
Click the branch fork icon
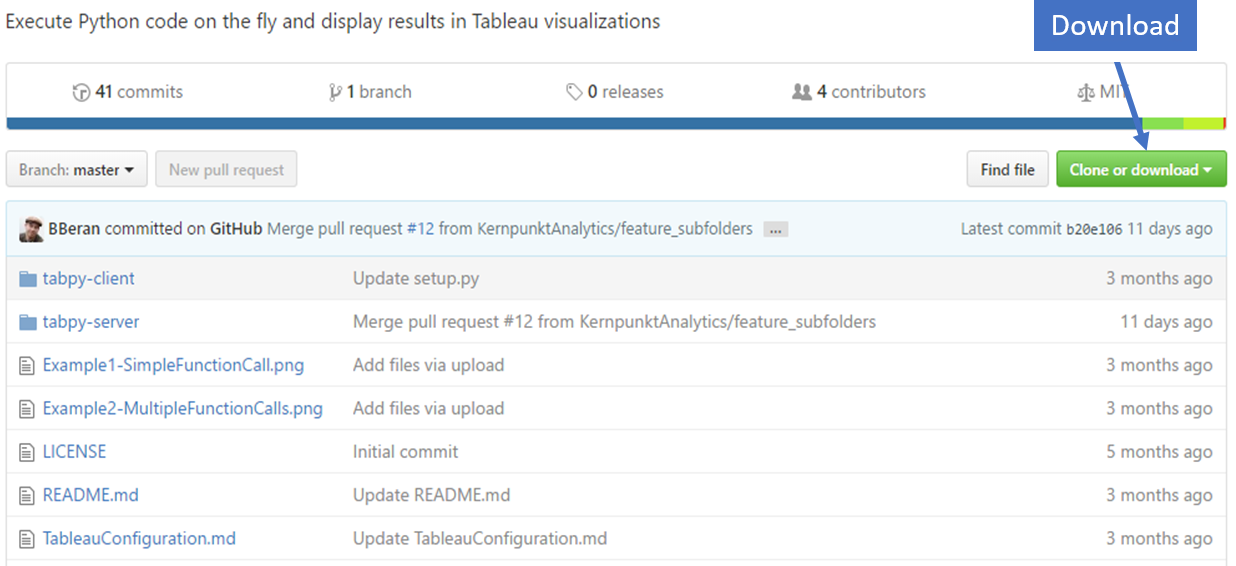[335, 92]
